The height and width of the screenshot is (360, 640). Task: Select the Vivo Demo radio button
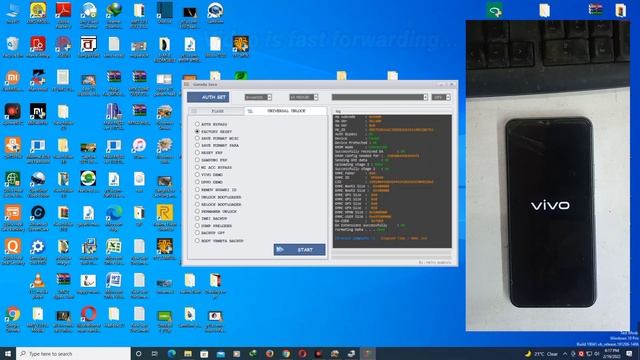197,175
